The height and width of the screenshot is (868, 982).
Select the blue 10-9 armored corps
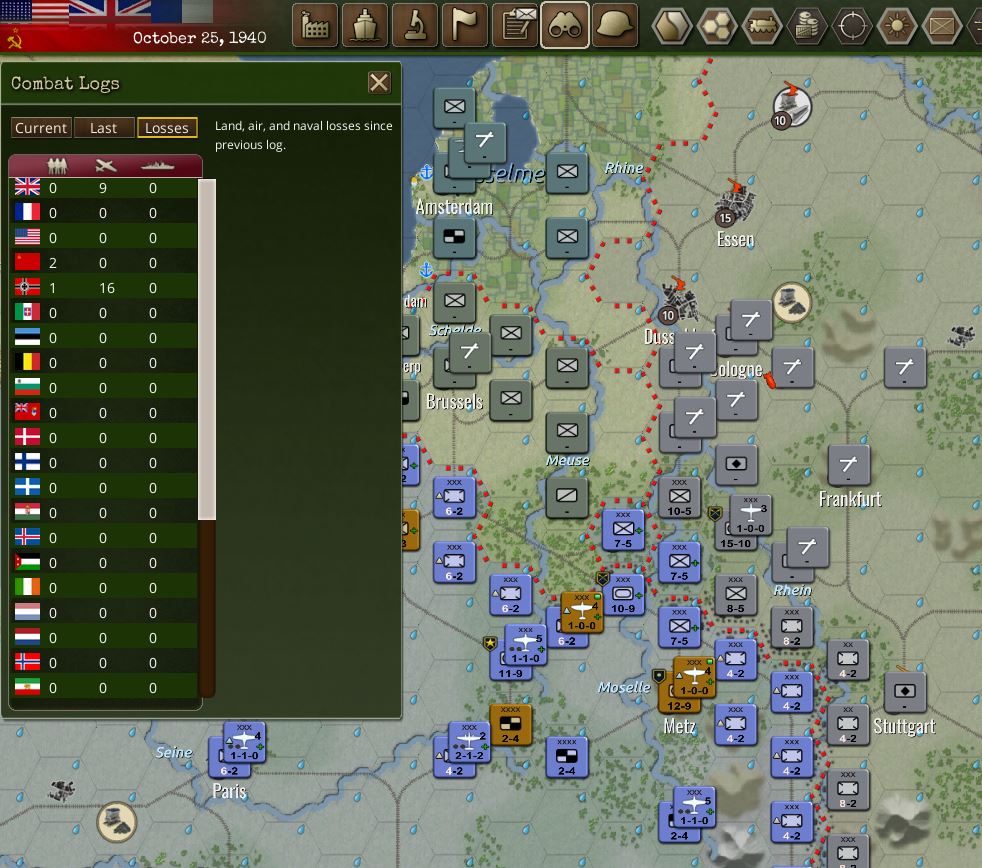click(623, 595)
